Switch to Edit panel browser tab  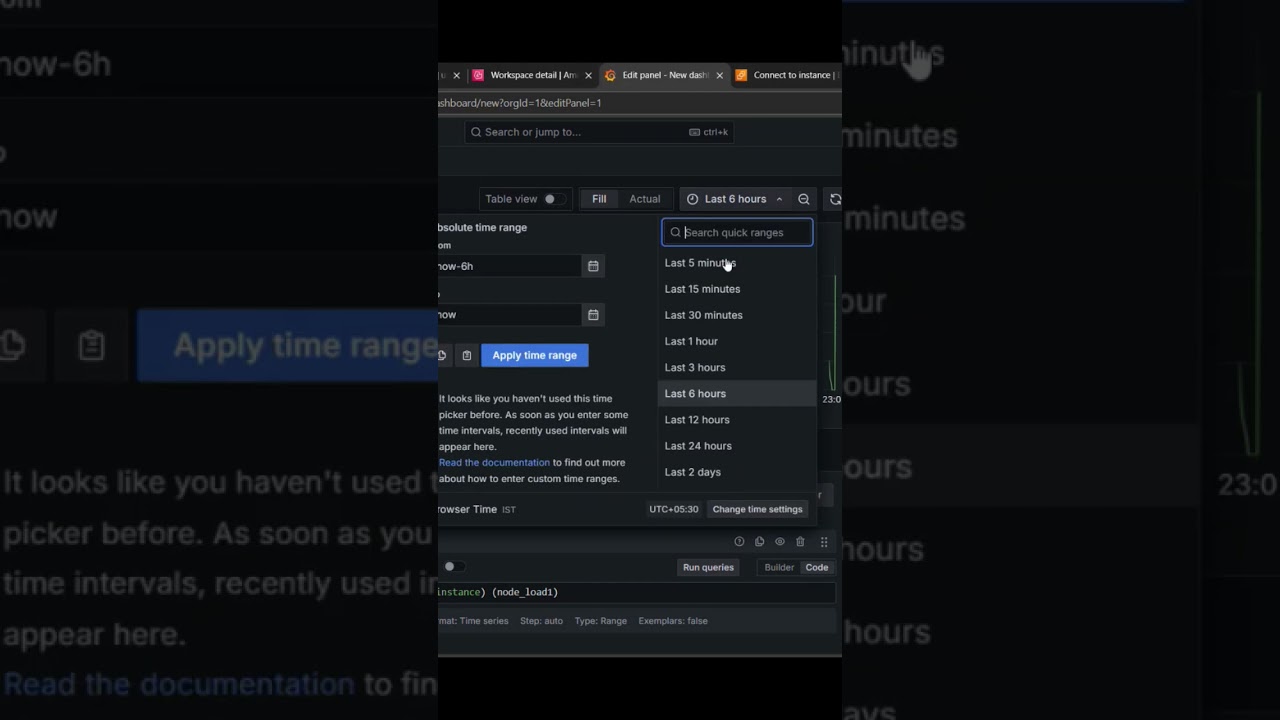pyautogui.click(x=664, y=75)
